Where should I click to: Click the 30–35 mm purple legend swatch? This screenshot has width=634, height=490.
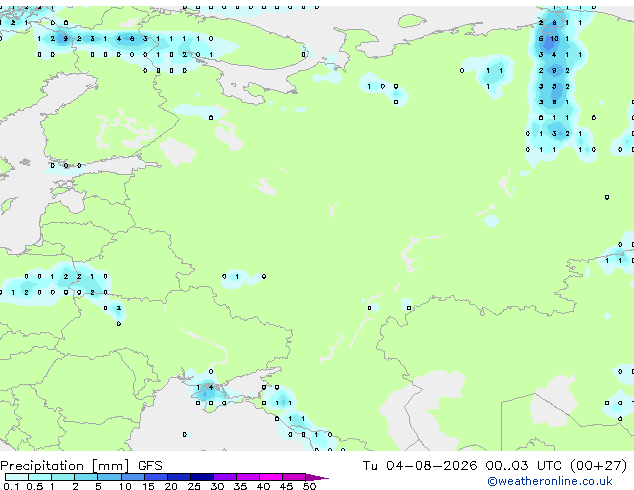[x=224, y=477]
